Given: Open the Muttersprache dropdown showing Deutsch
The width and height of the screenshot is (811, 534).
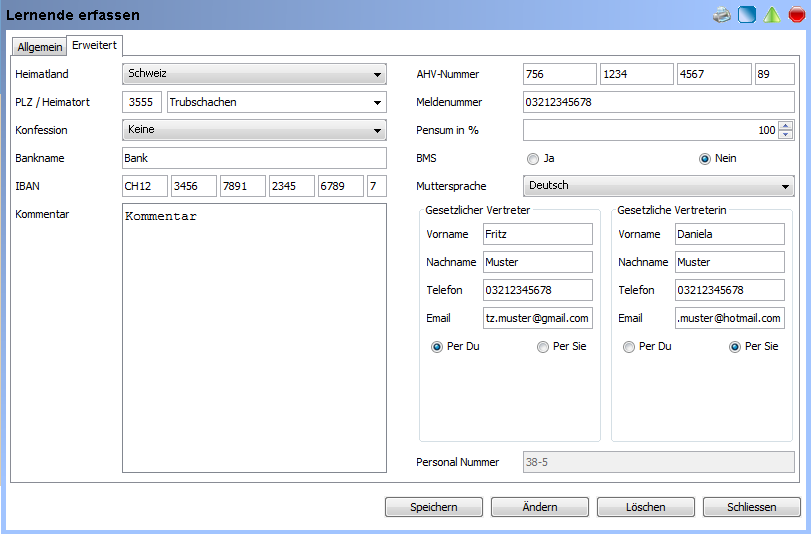Looking at the screenshot, I should click(659, 186).
